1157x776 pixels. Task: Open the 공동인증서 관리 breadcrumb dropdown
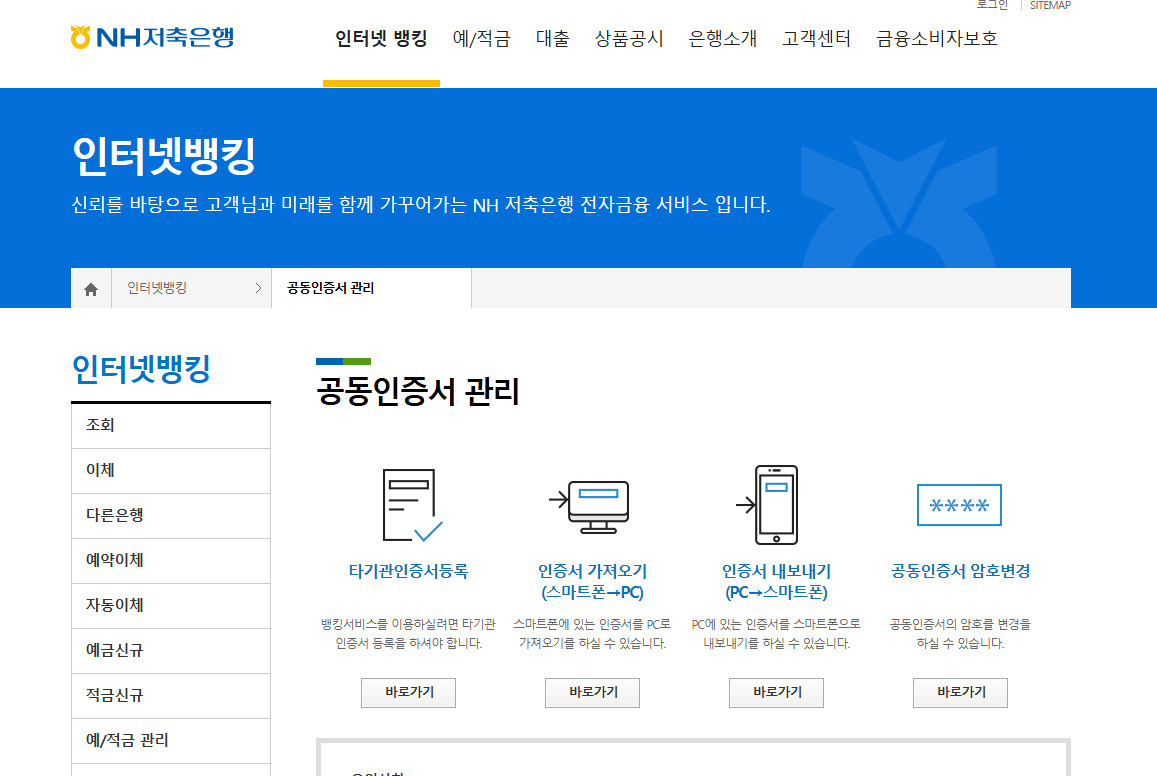[371, 288]
